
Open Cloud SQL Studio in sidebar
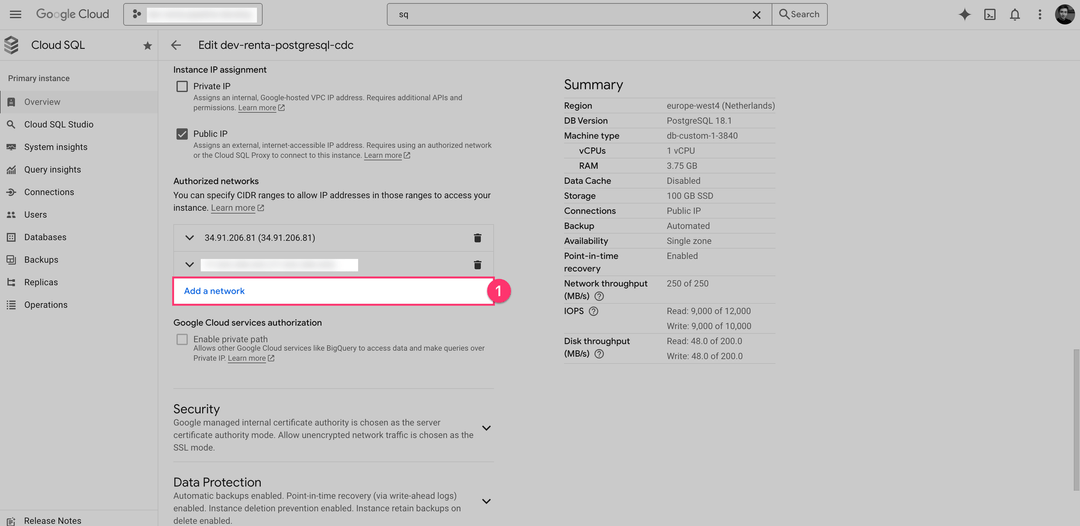(x=58, y=124)
